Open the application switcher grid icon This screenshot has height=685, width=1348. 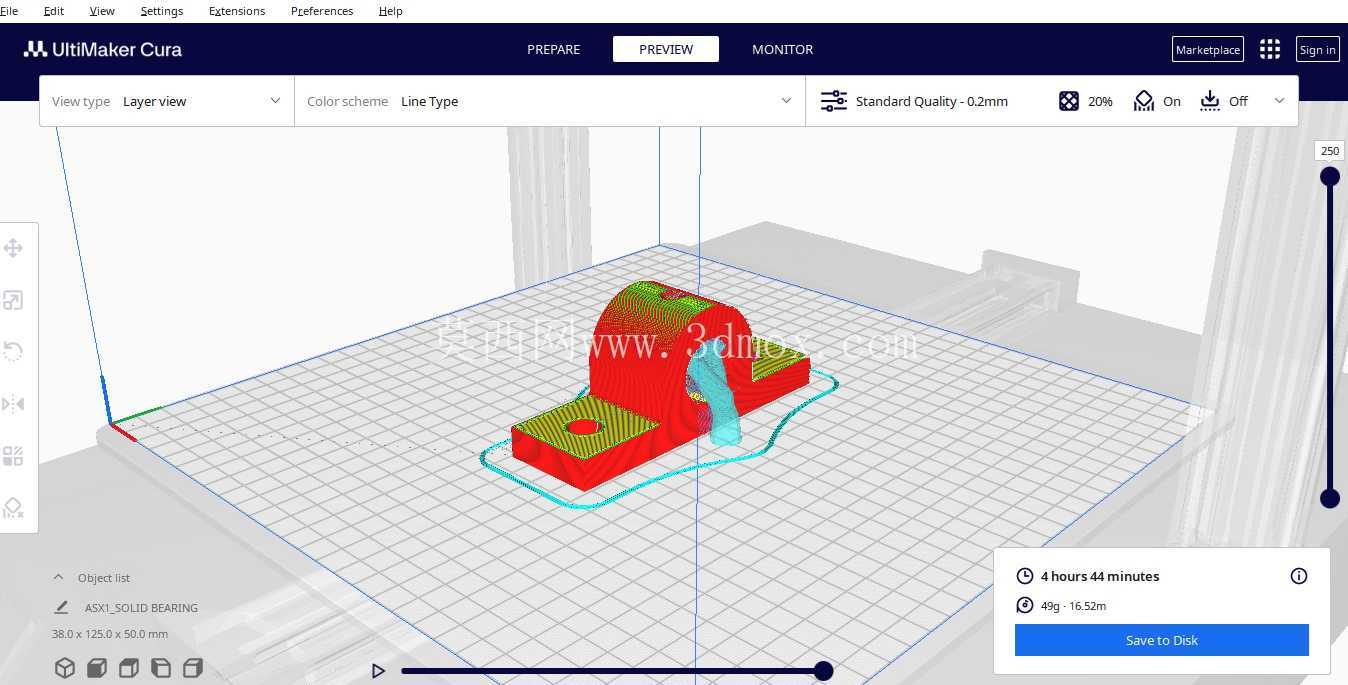point(1270,49)
